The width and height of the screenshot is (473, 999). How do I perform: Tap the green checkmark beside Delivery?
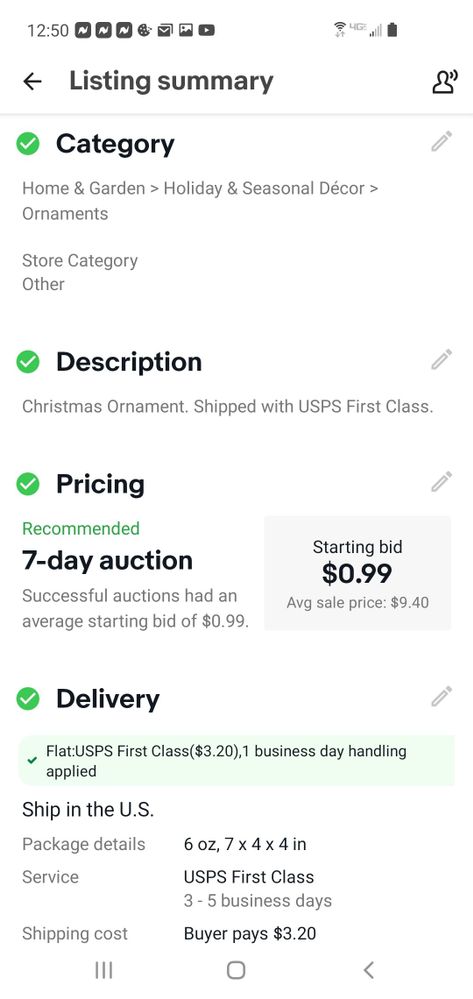click(28, 699)
